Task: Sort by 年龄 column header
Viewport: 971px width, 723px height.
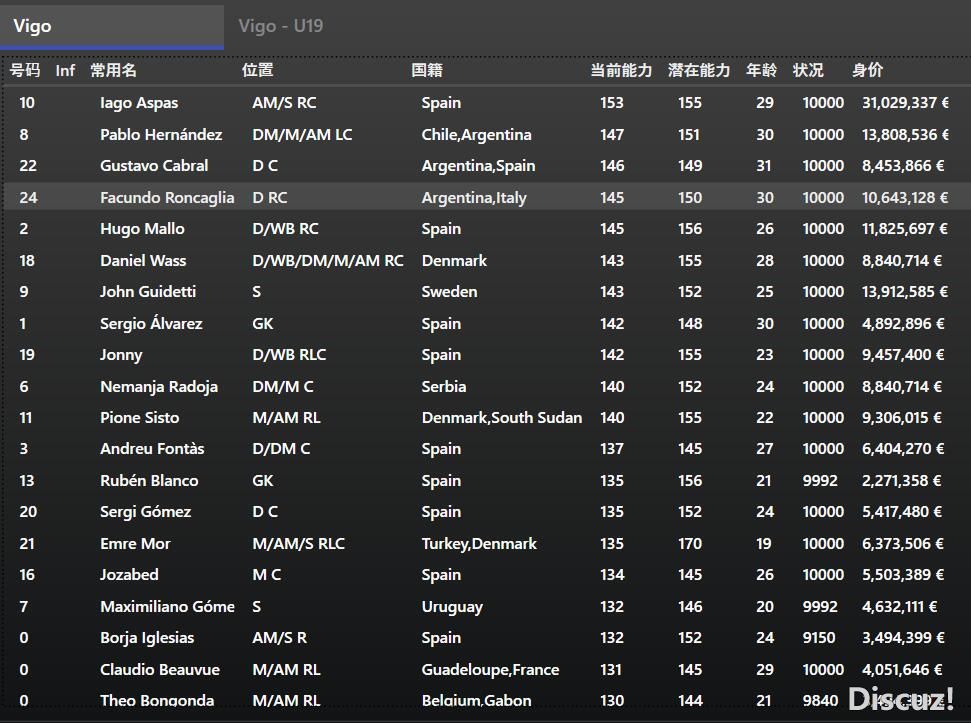Action: click(762, 70)
